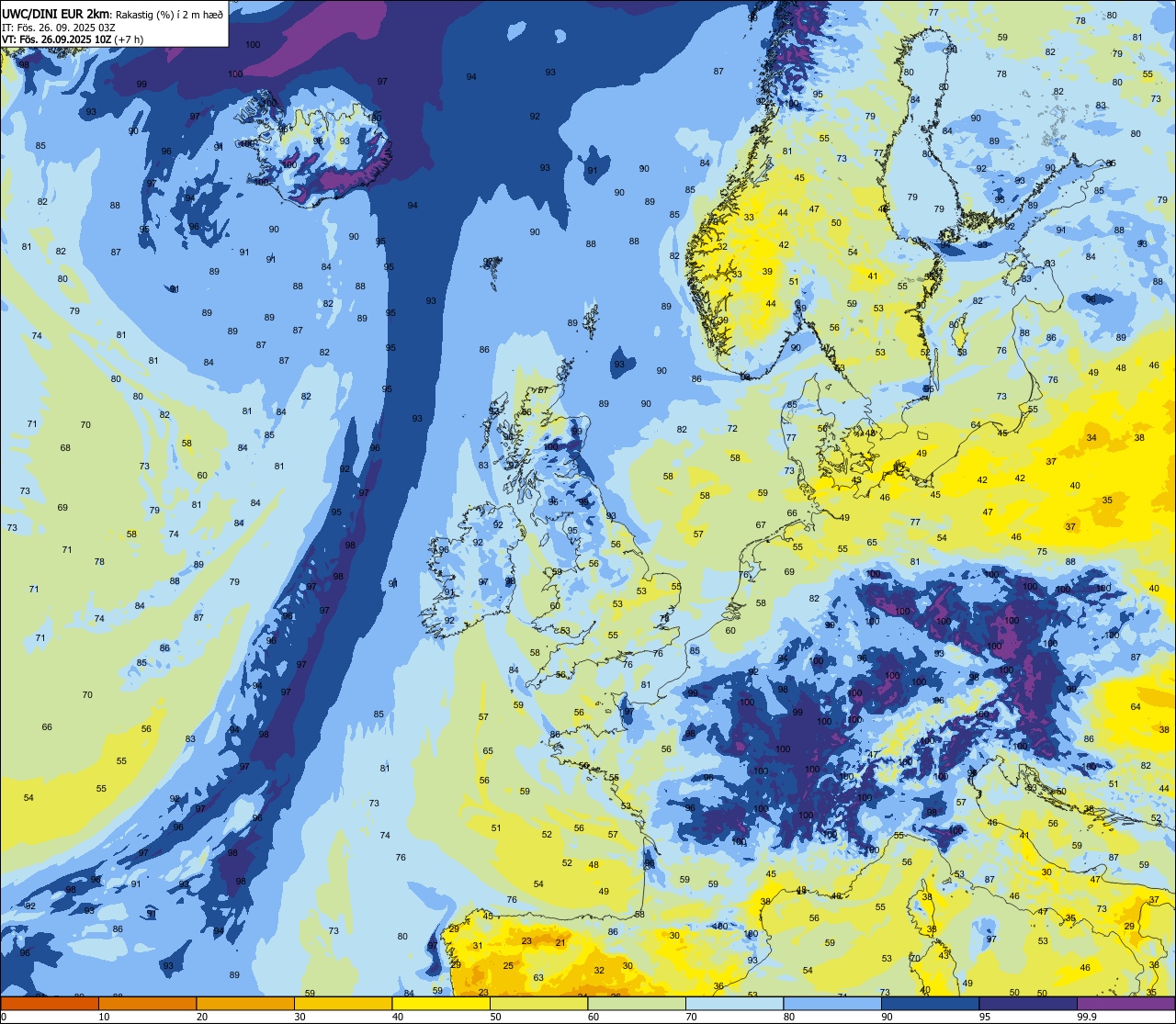Select the legend swatch between 30 and 40

coord(343,1003)
